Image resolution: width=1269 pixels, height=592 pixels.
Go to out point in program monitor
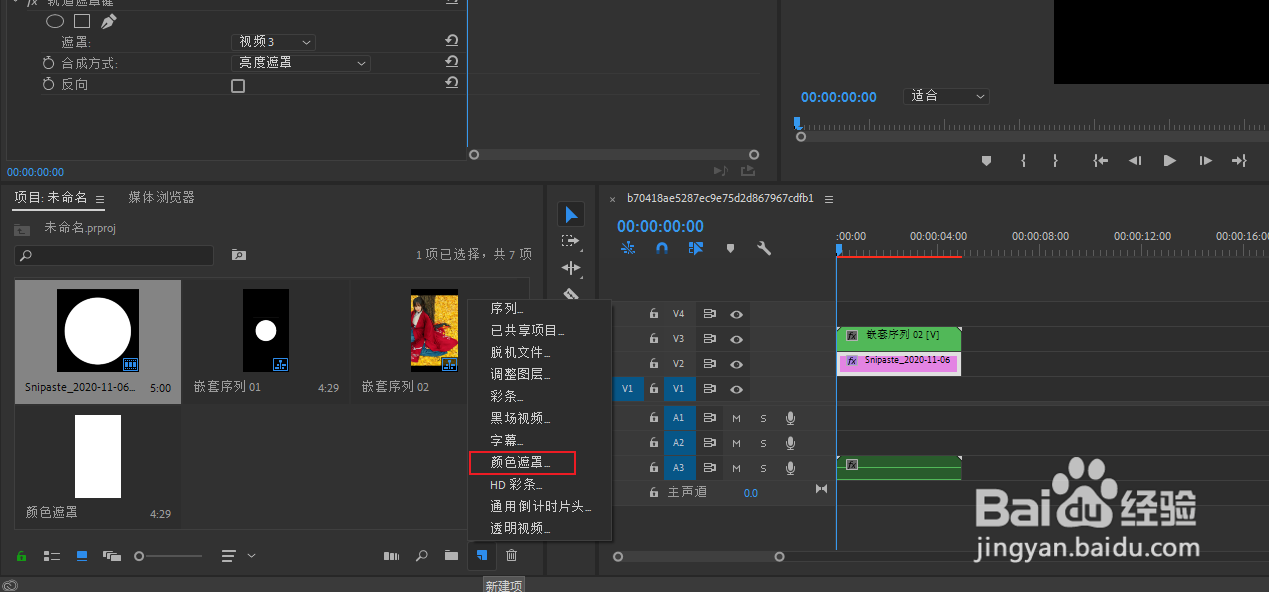[x=1239, y=160]
